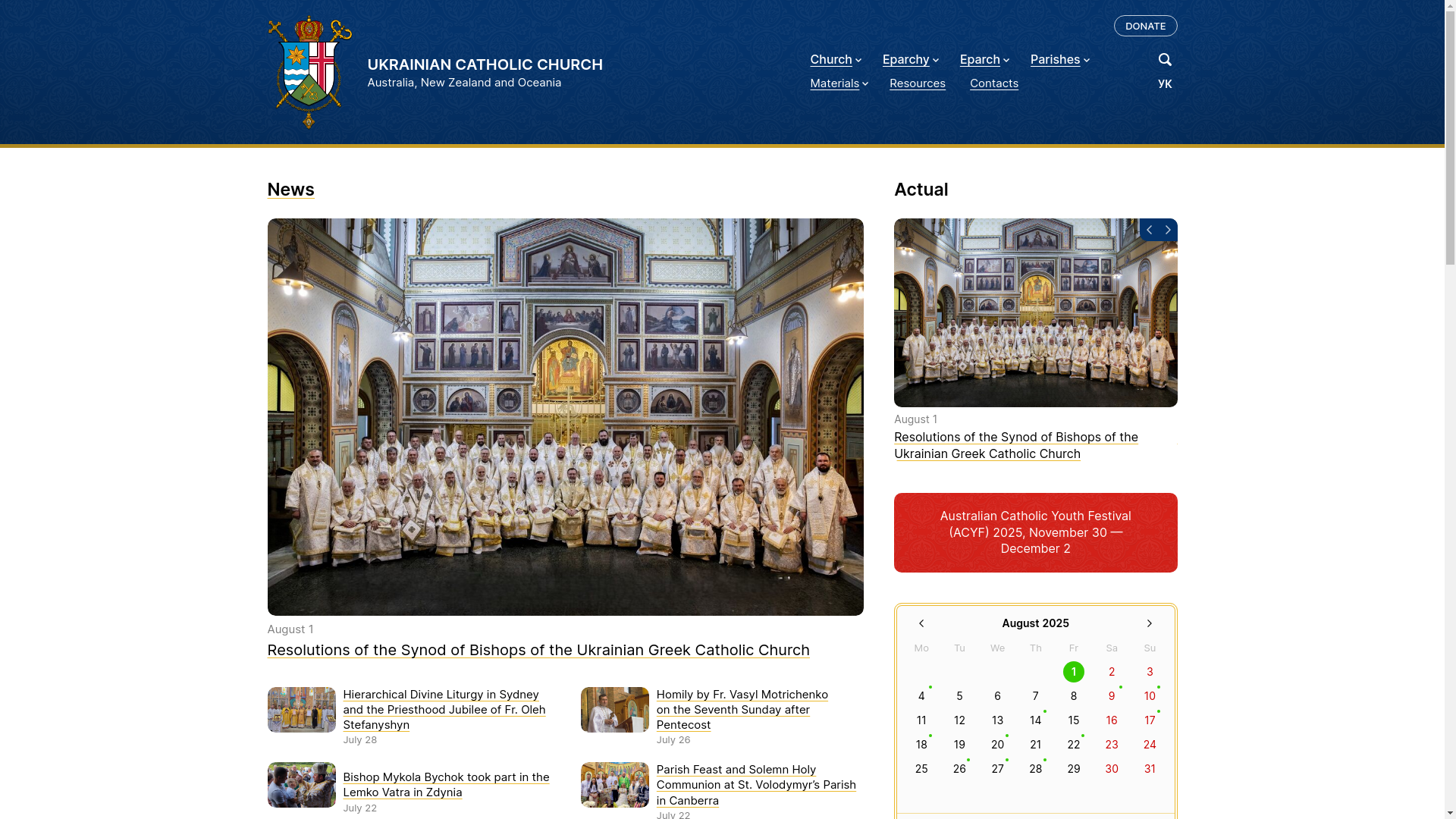Select August 20 in the calendar

(997, 745)
